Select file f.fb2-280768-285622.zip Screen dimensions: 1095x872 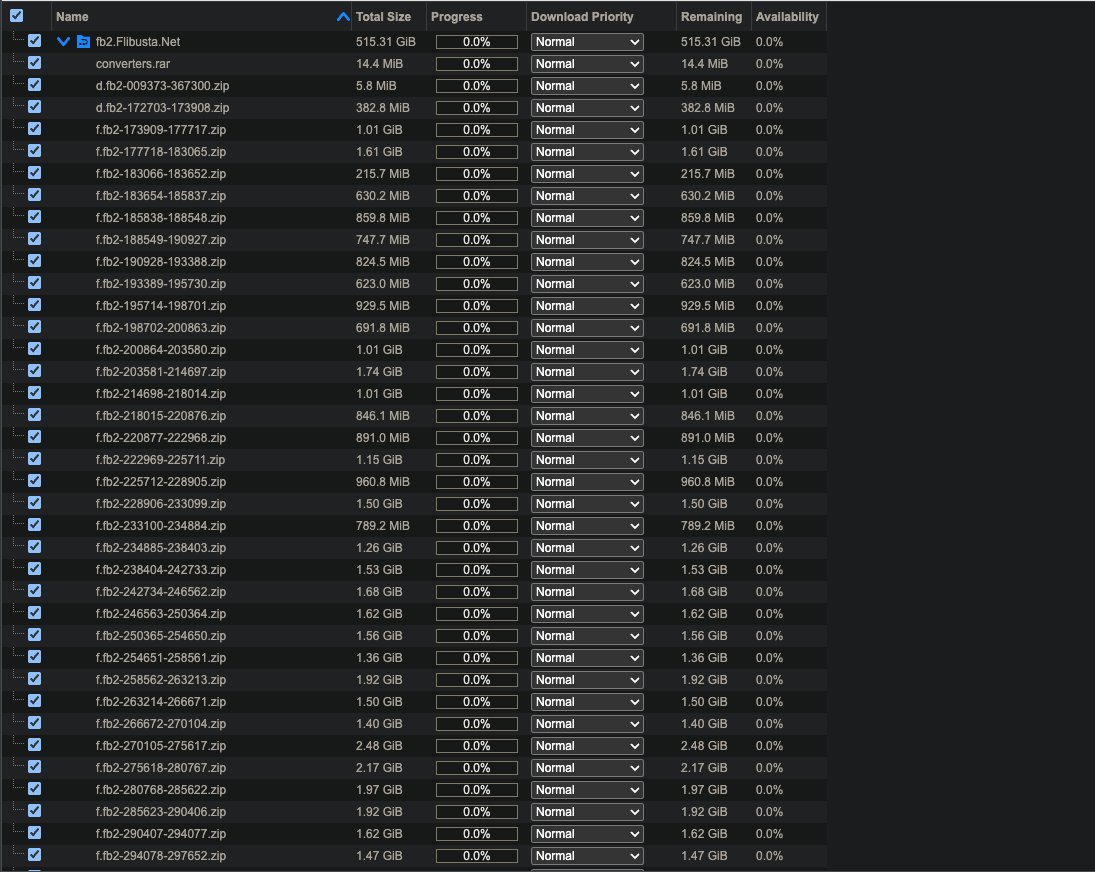161,790
